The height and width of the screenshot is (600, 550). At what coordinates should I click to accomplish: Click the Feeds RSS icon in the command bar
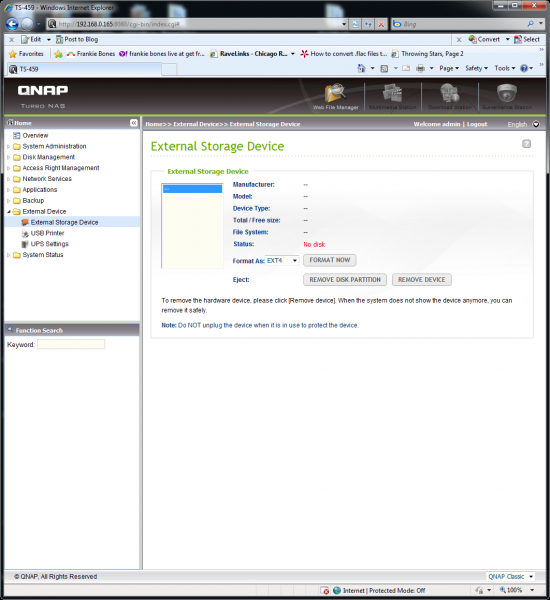(x=384, y=68)
